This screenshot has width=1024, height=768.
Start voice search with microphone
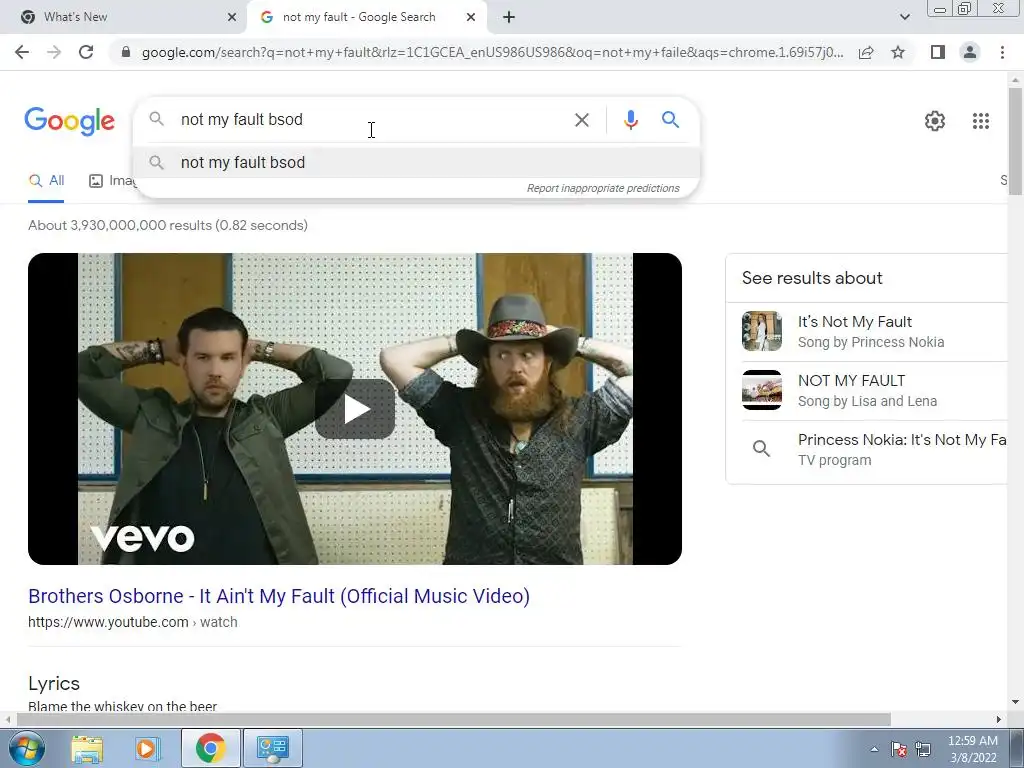tap(630, 120)
